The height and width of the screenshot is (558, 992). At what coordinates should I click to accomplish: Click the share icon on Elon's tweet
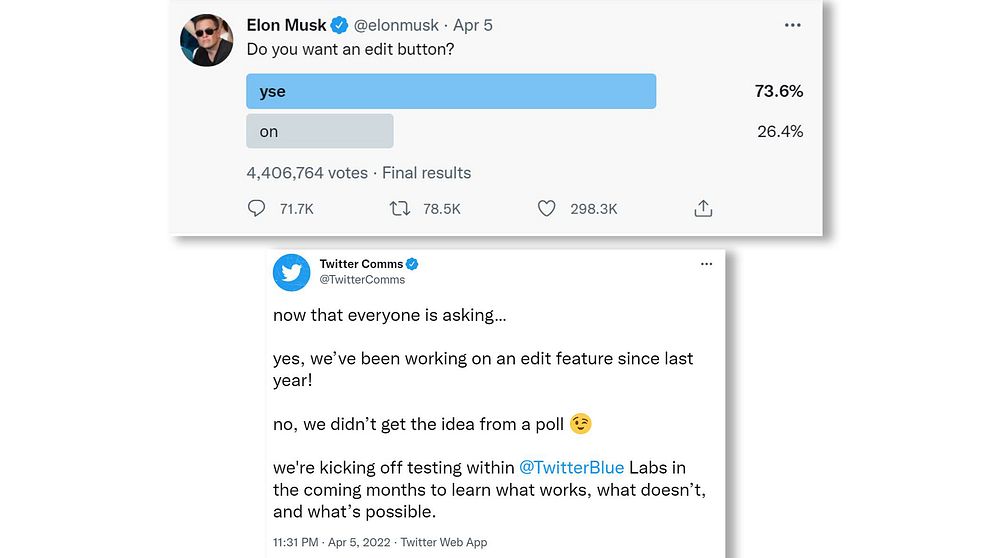(x=703, y=208)
